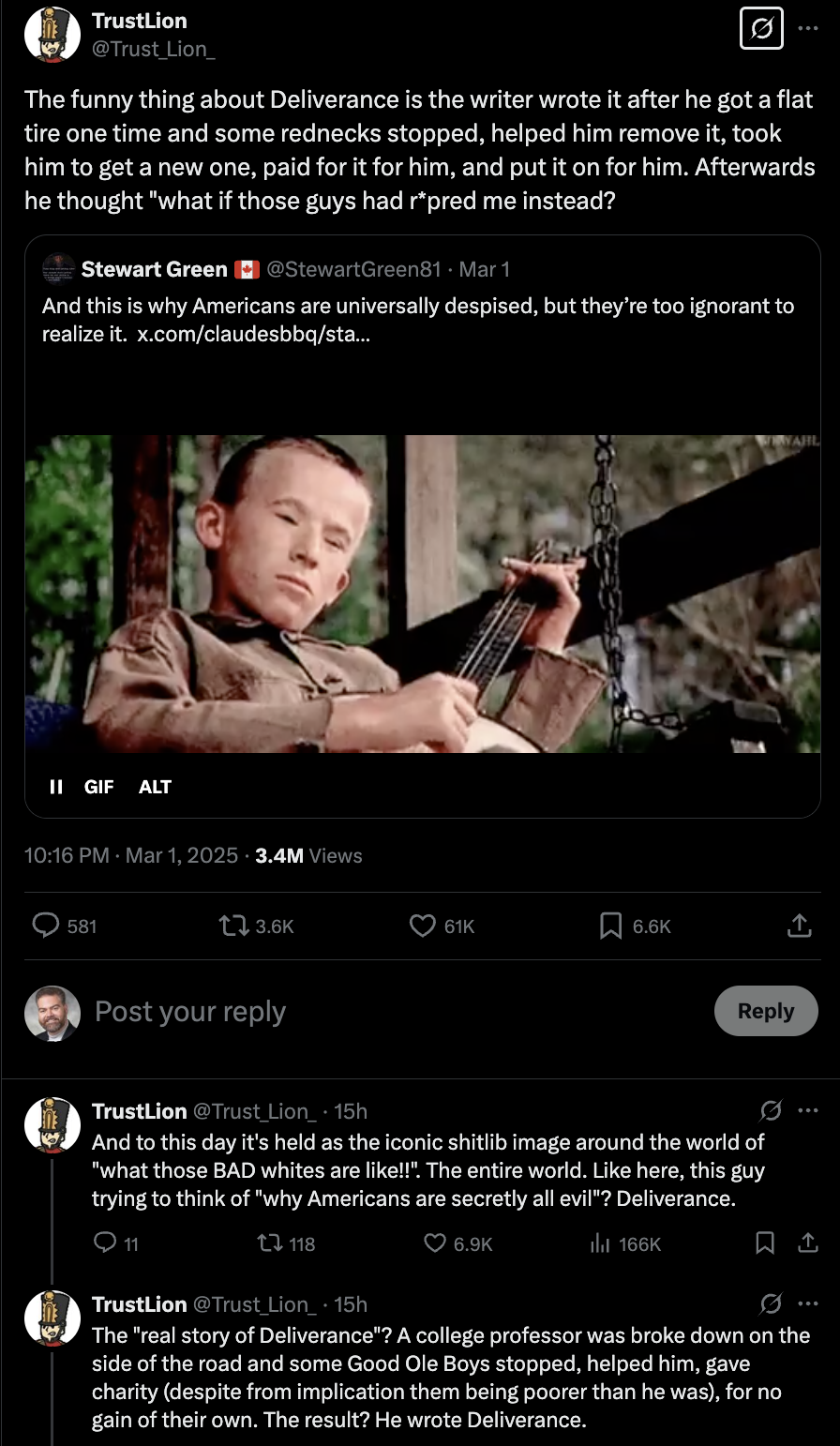Like the main post with 61K likes

point(423,926)
